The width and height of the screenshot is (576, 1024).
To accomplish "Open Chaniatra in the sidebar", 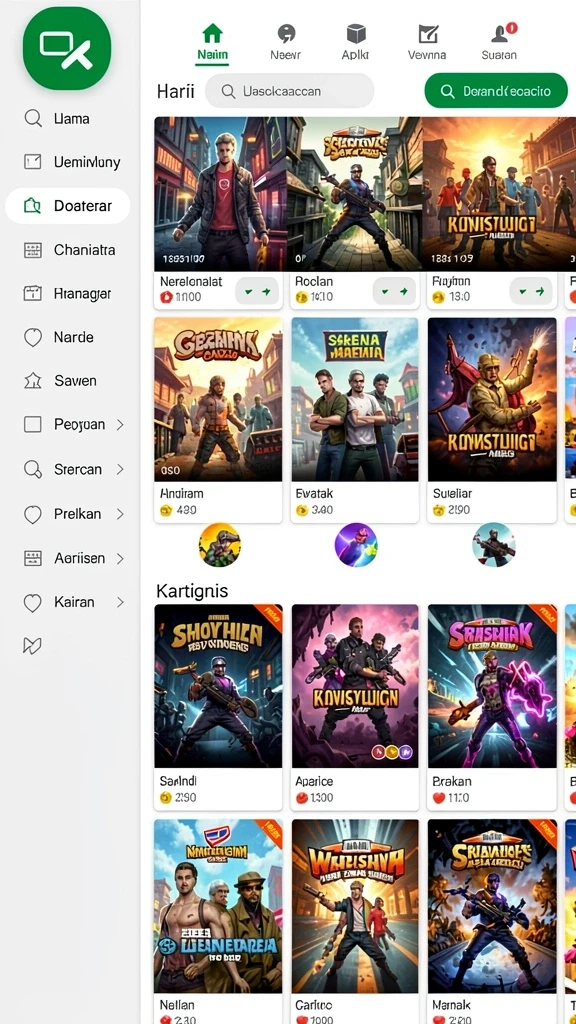I will point(68,249).
